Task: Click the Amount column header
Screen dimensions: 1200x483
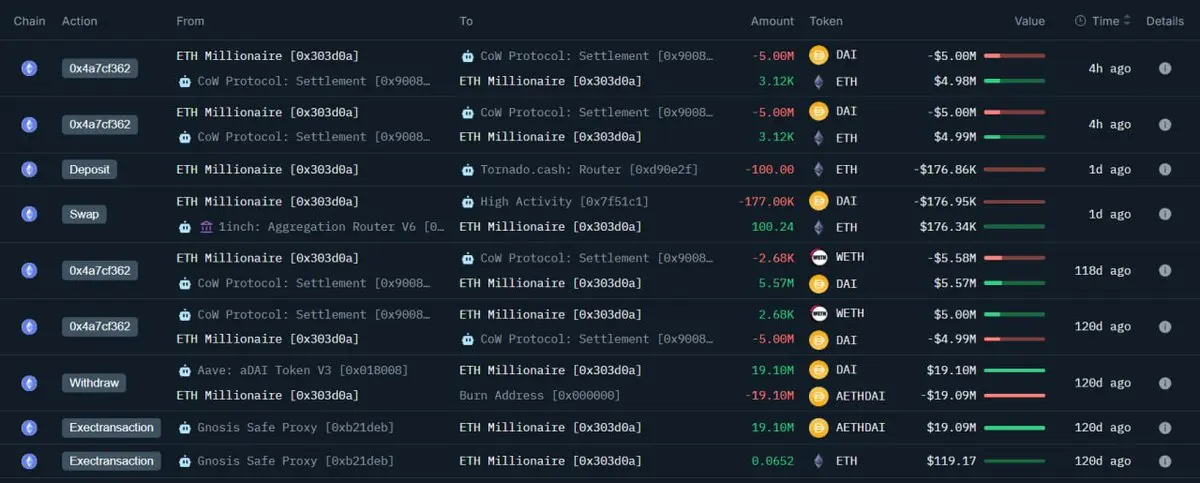Action: point(773,21)
